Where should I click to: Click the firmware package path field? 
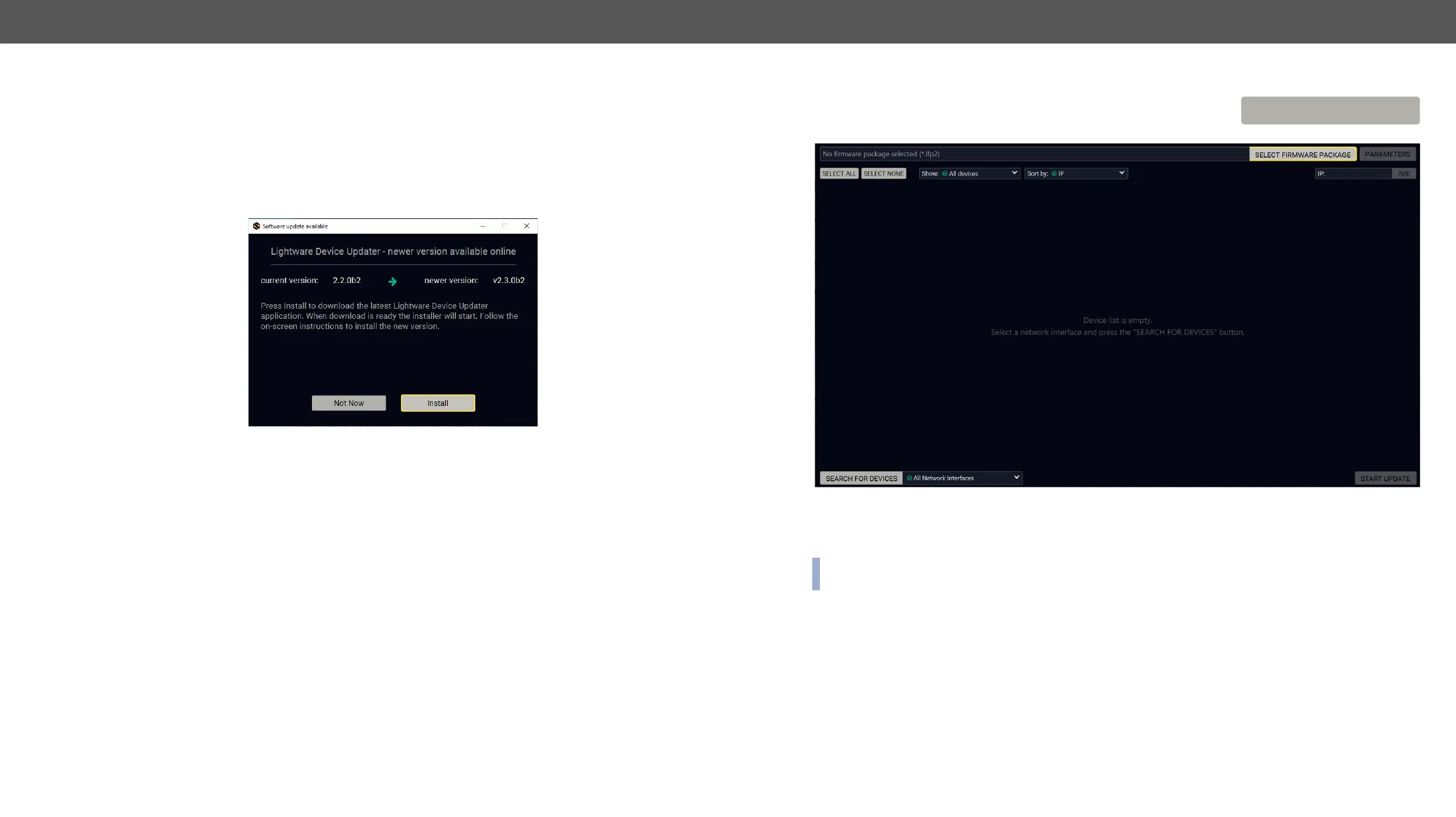1033,154
